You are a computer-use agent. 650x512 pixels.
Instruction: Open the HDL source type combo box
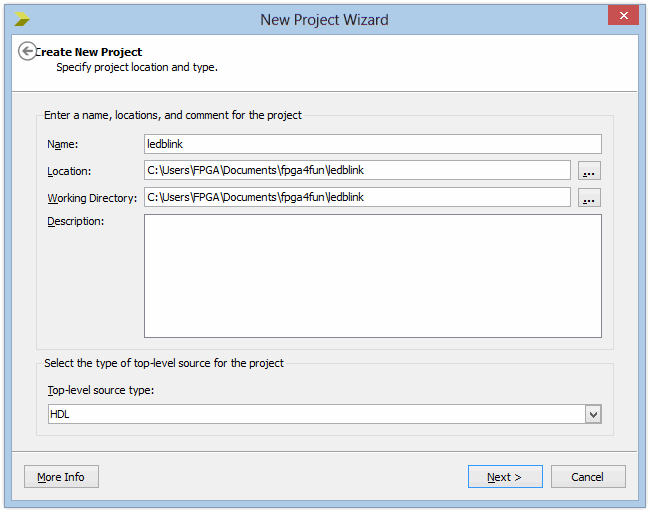click(325, 414)
